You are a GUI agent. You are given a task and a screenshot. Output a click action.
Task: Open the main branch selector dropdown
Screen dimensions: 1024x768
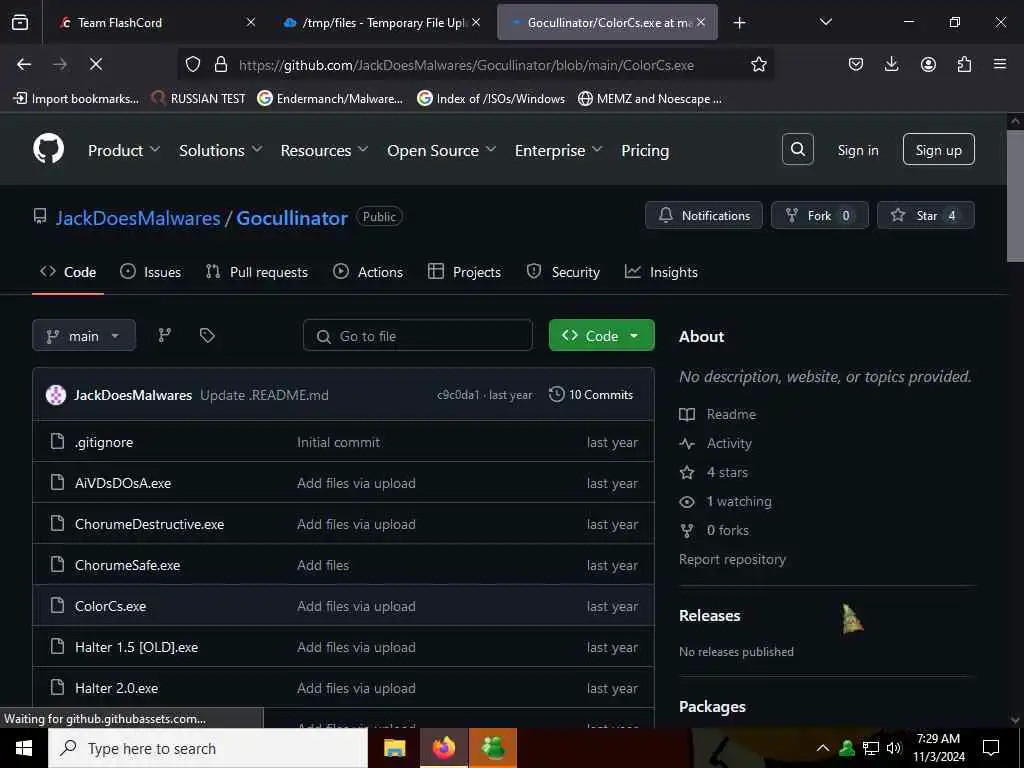pos(84,336)
